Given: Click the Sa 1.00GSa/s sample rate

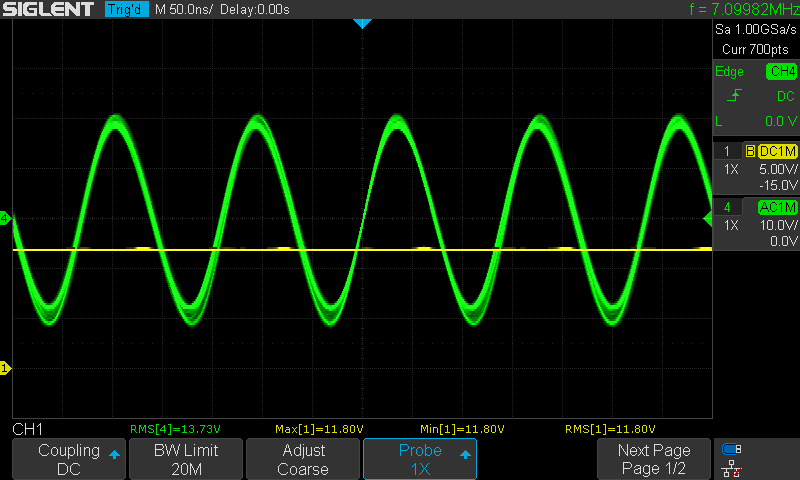Looking at the screenshot, I should point(756,30).
